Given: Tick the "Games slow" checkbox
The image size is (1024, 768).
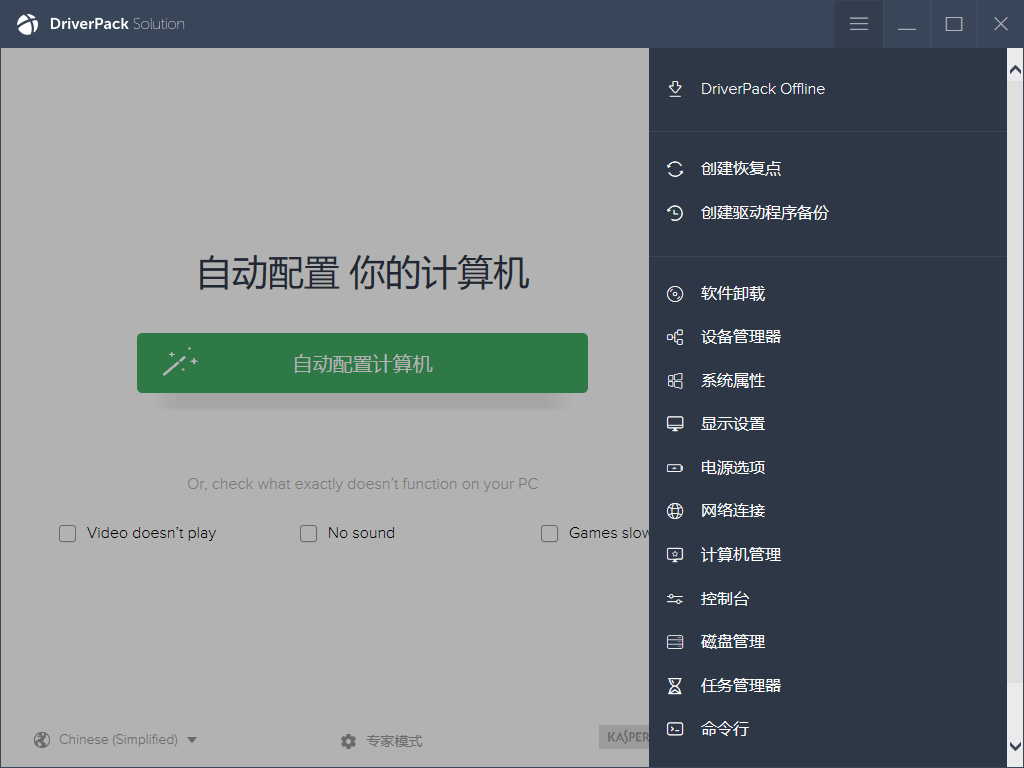Looking at the screenshot, I should [550, 534].
